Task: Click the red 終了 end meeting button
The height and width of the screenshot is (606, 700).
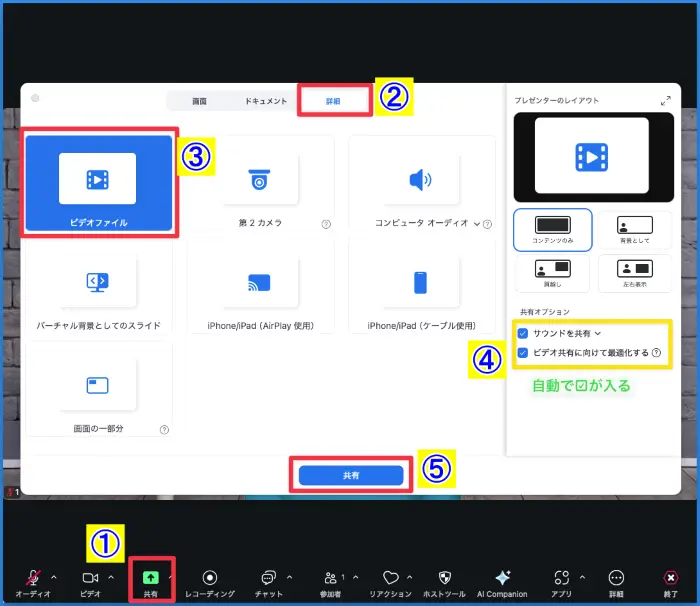Action: pyautogui.click(x=670, y=578)
